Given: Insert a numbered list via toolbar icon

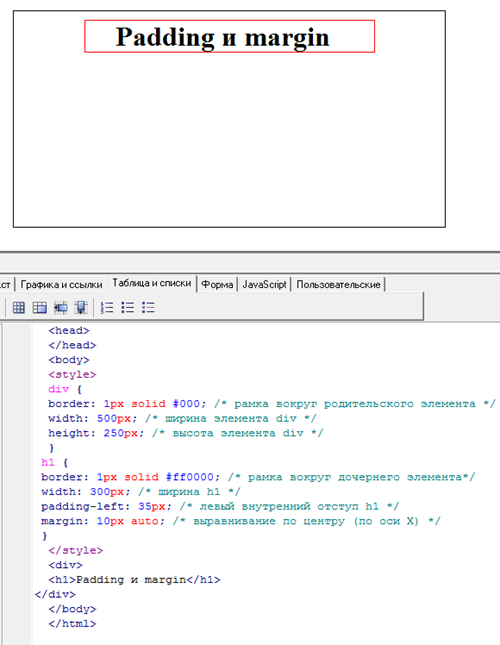Looking at the screenshot, I should point(107,307).
